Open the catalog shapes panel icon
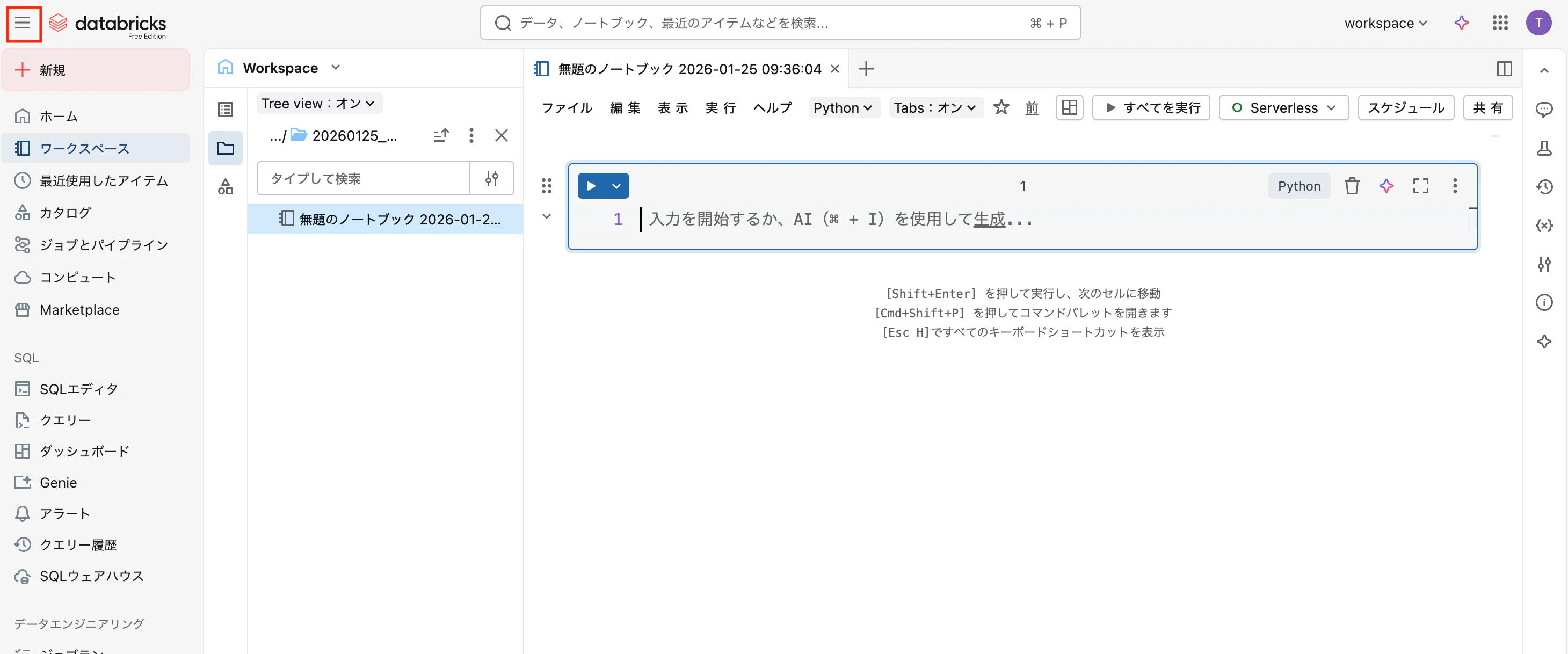The width and height of the screenshot is (1568, 654). [x=225, y=186]
